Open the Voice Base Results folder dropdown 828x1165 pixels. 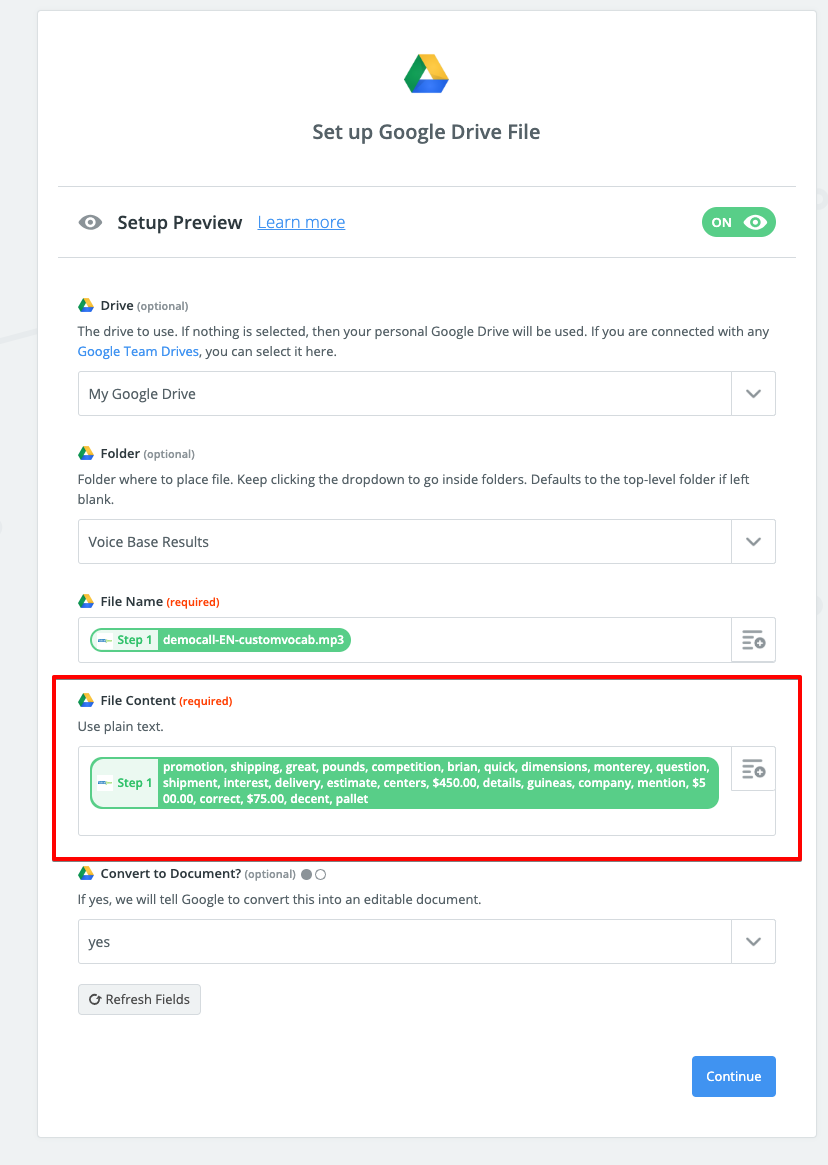coord(753,542)
